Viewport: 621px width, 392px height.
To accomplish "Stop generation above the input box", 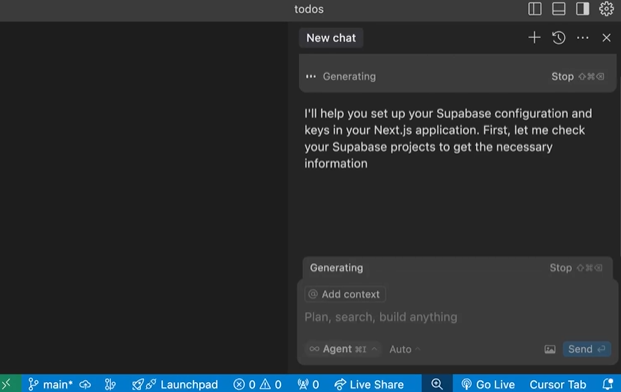I will (576, 268).
